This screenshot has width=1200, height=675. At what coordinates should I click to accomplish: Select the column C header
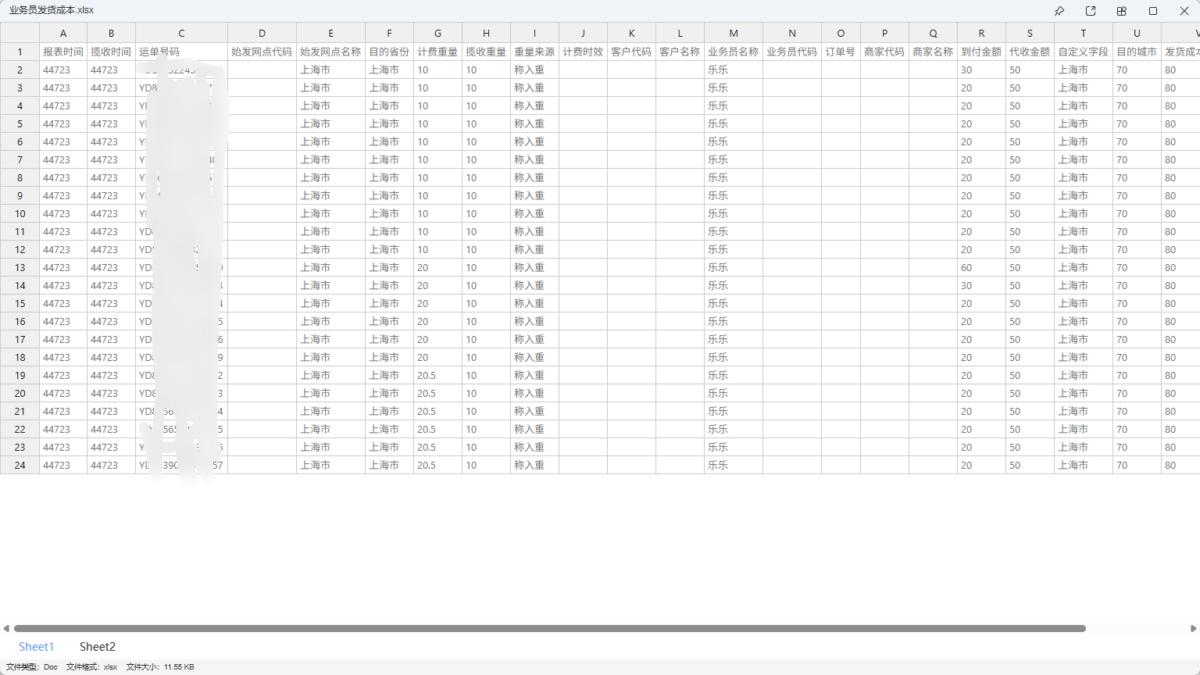[181, 33]
